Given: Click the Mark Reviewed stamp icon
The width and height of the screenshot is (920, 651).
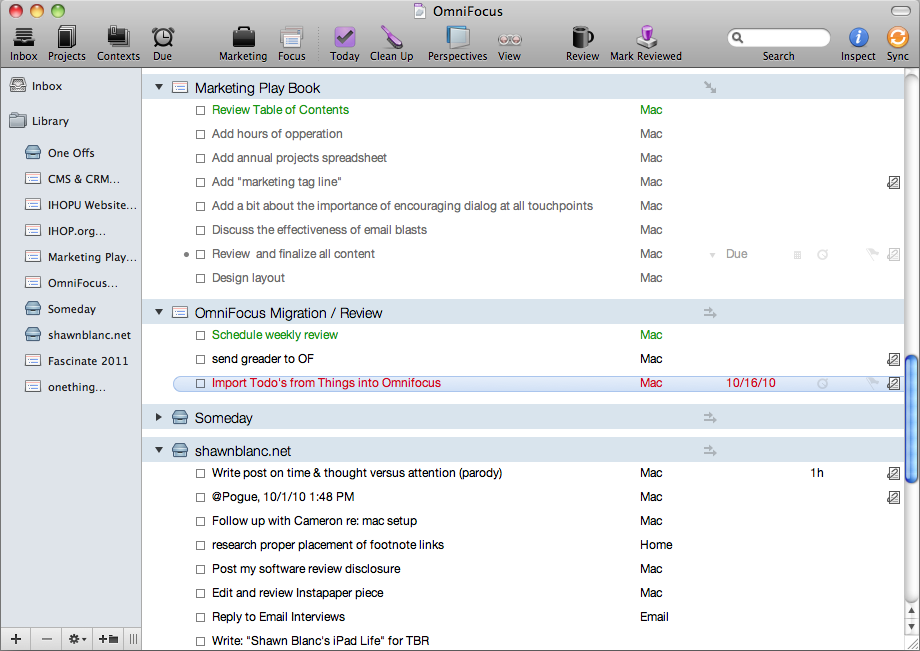Looking at the screenshot, I should 645,38.
